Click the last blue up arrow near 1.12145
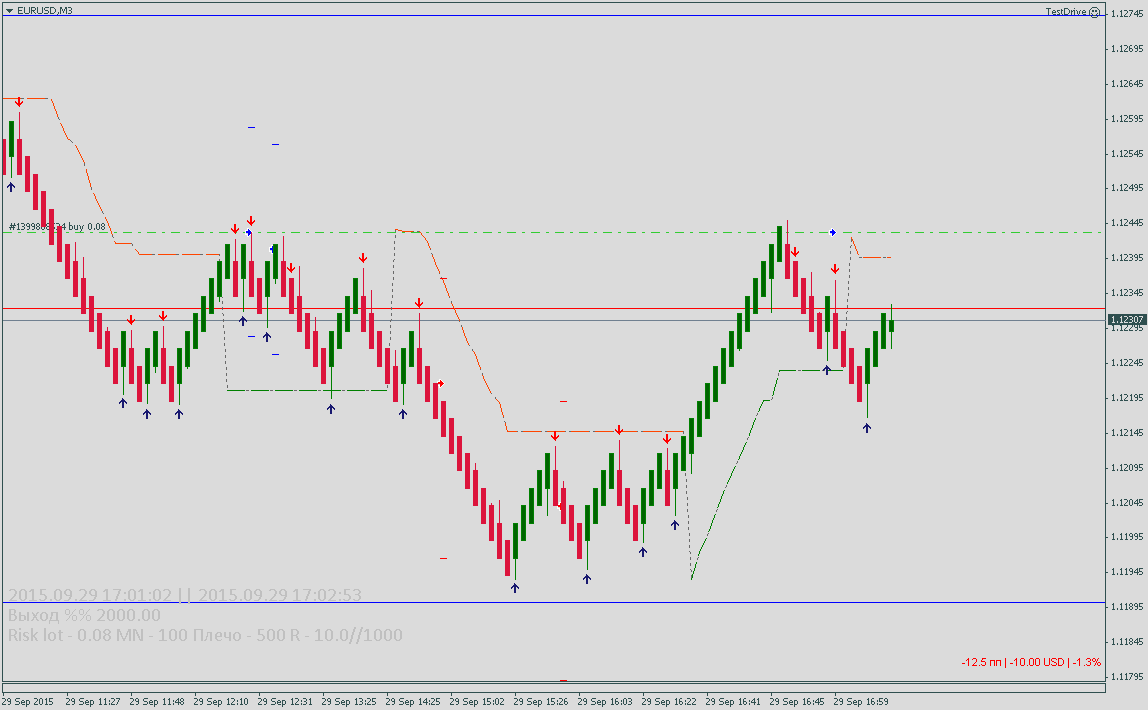This screenshot has width=1148, height=710. 867,428
